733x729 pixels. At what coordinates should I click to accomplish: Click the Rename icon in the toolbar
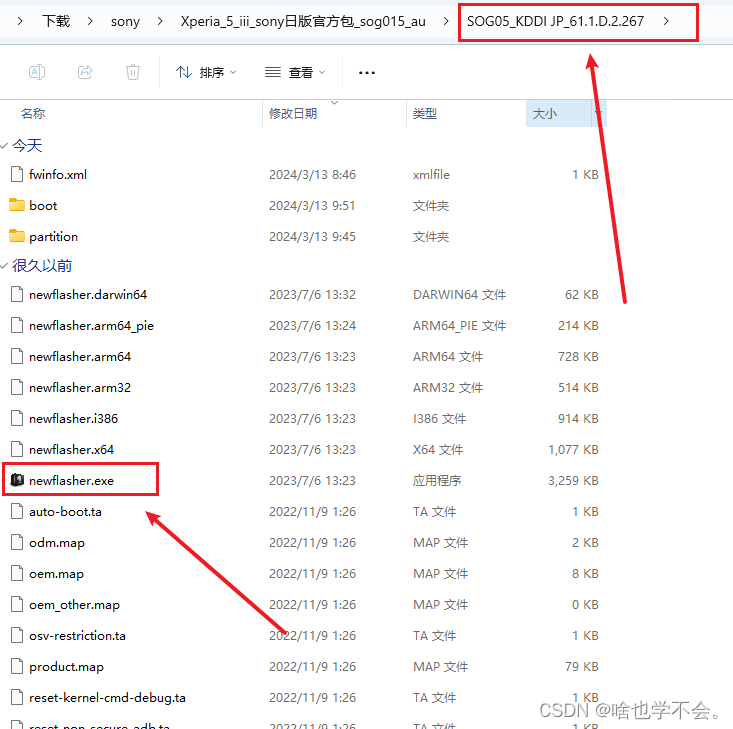pos(37,72)
